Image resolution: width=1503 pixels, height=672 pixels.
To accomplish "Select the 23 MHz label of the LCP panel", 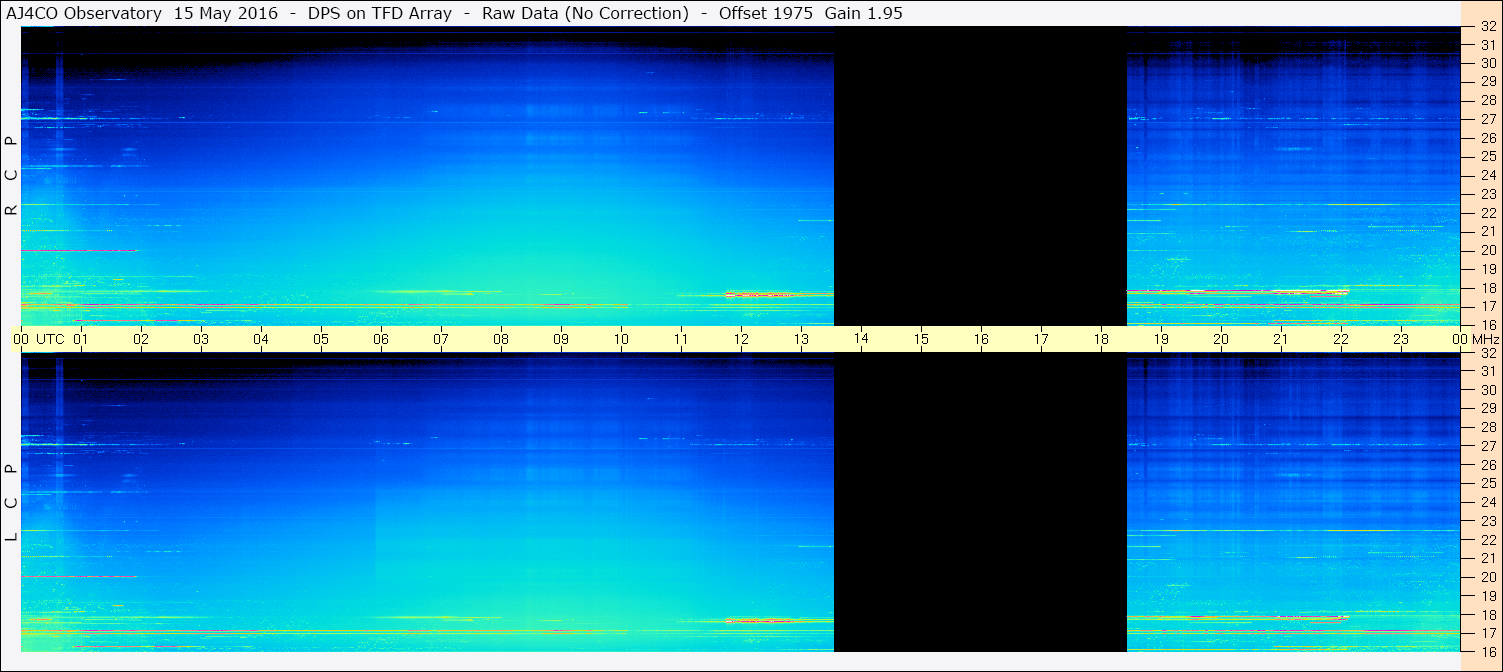I will click(1487, 521).
